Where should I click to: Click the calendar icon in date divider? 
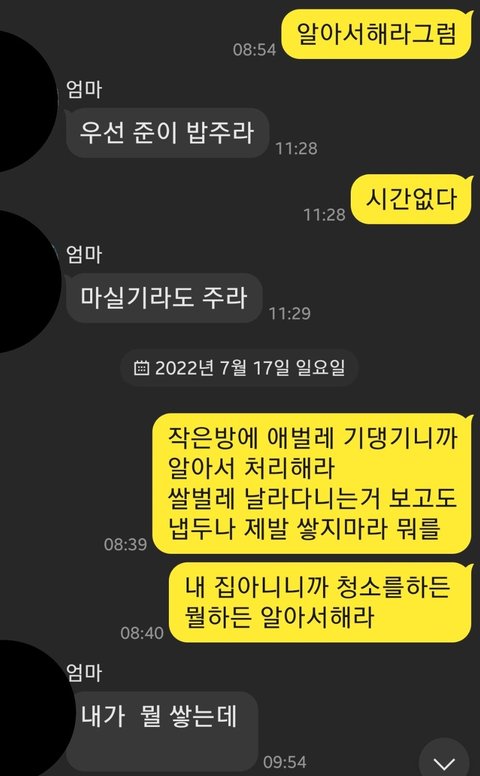pos(142,368)
